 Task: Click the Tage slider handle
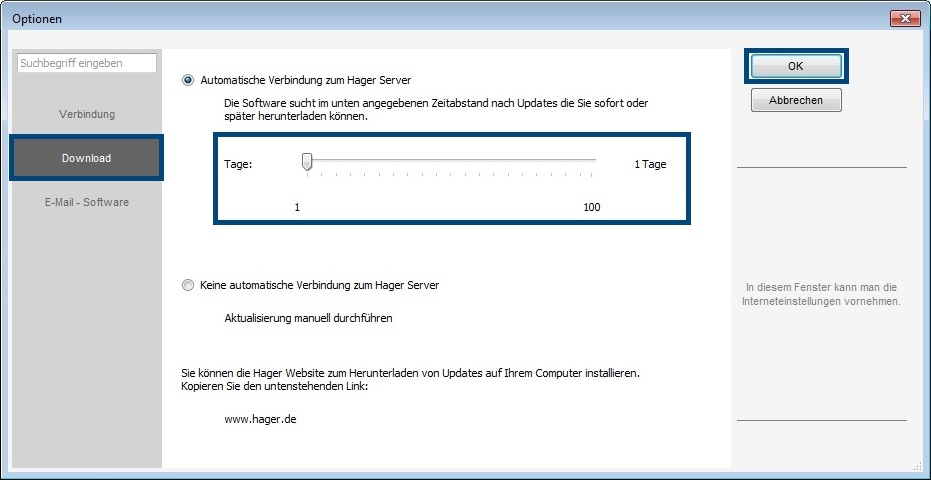[x=308, y=163]
